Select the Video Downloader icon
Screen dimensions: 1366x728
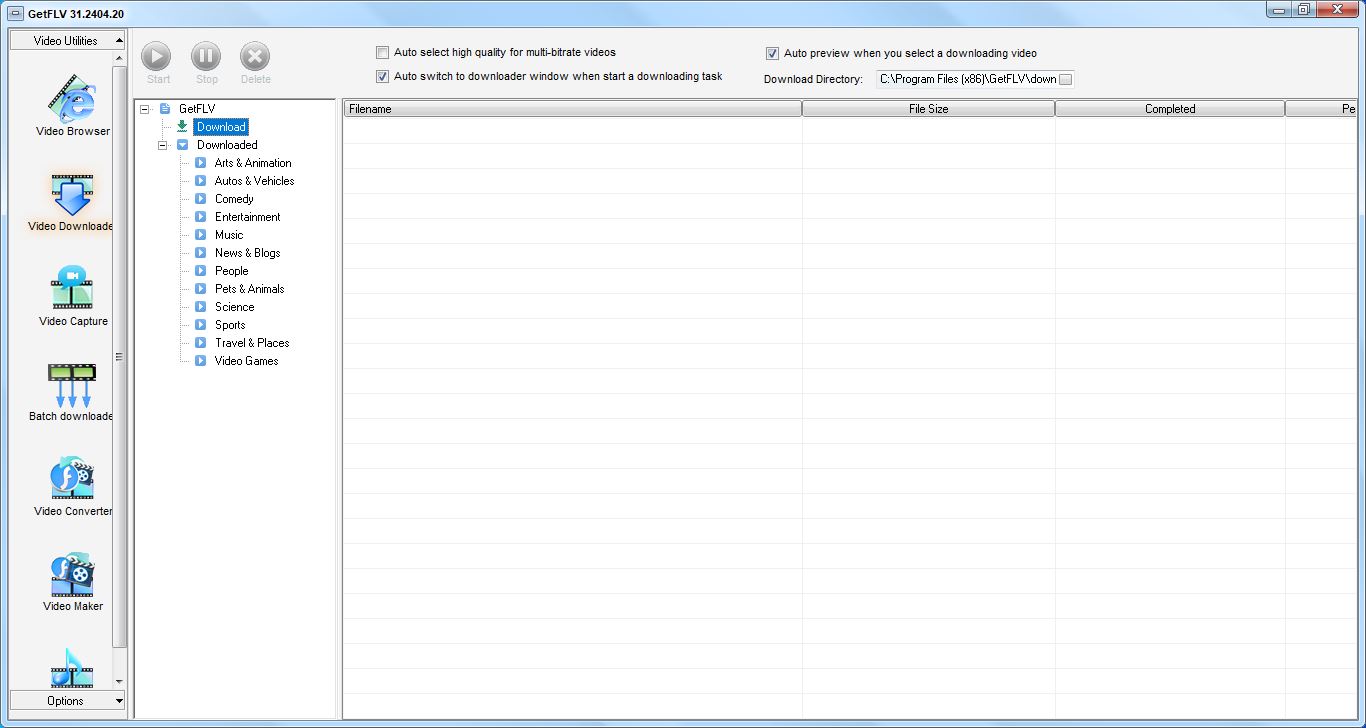(72, 194)
